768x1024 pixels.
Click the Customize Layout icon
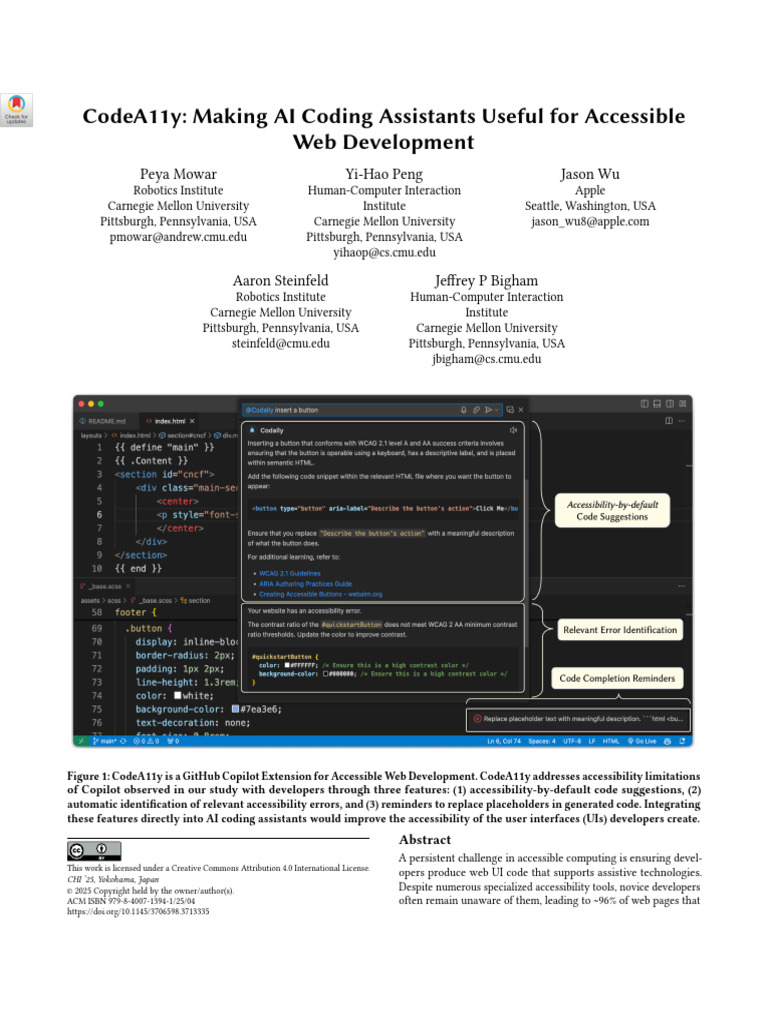pos(682,404)
